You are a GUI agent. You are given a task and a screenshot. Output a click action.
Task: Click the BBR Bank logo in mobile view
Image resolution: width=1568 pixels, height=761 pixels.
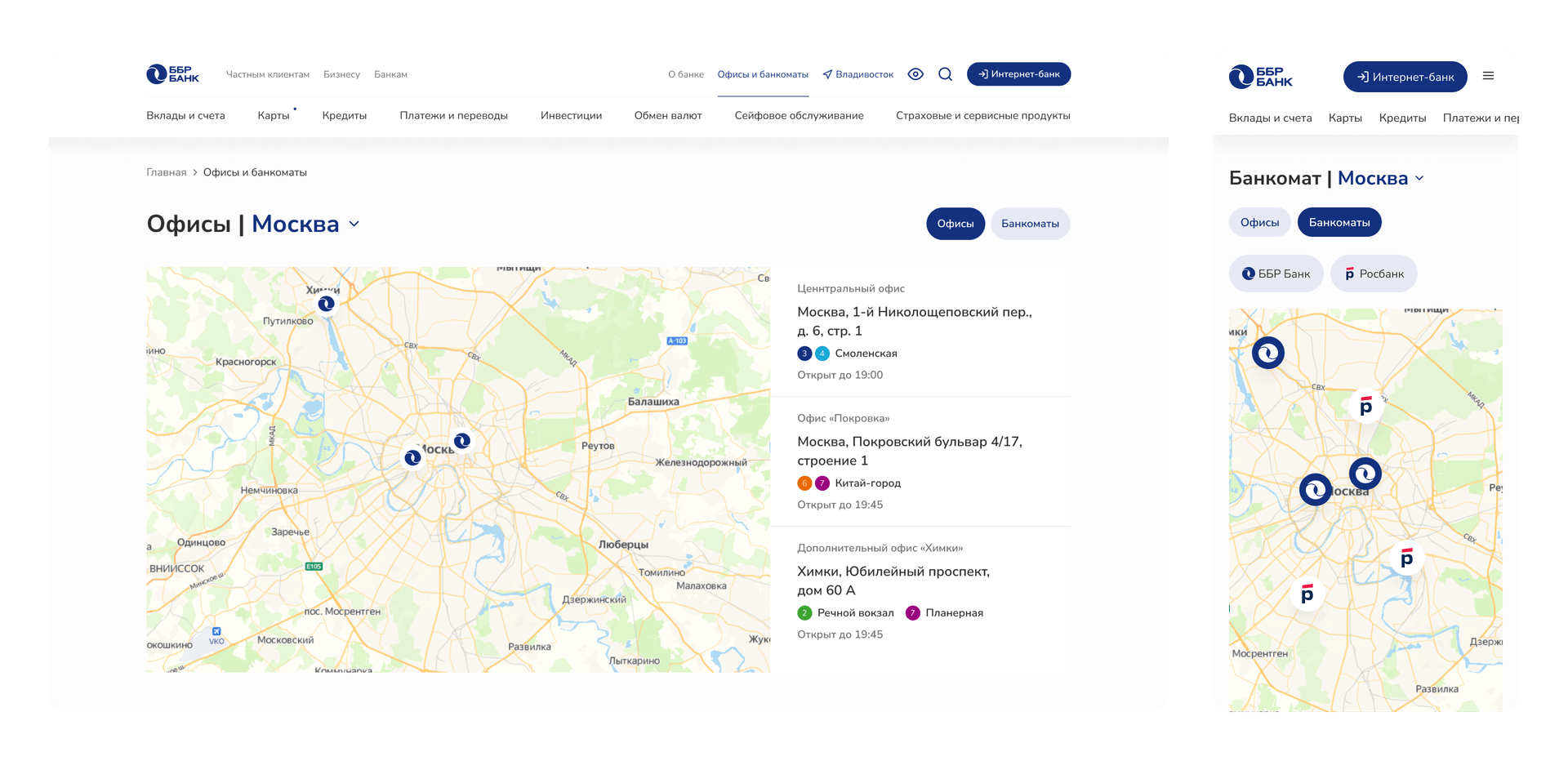(1260, 77)
